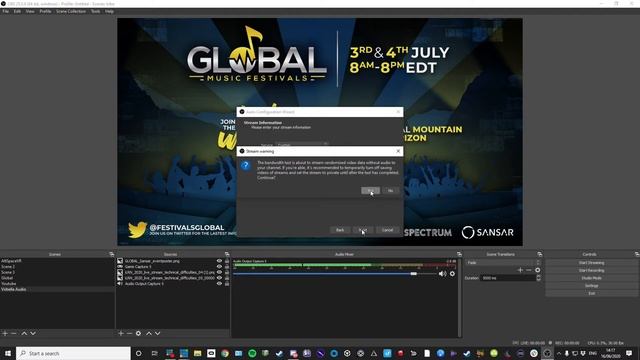Viewport: 640px width, 360px height.
Task: Click Cancel in Auto-Configuration Wizard
Action: coord(387,230)
